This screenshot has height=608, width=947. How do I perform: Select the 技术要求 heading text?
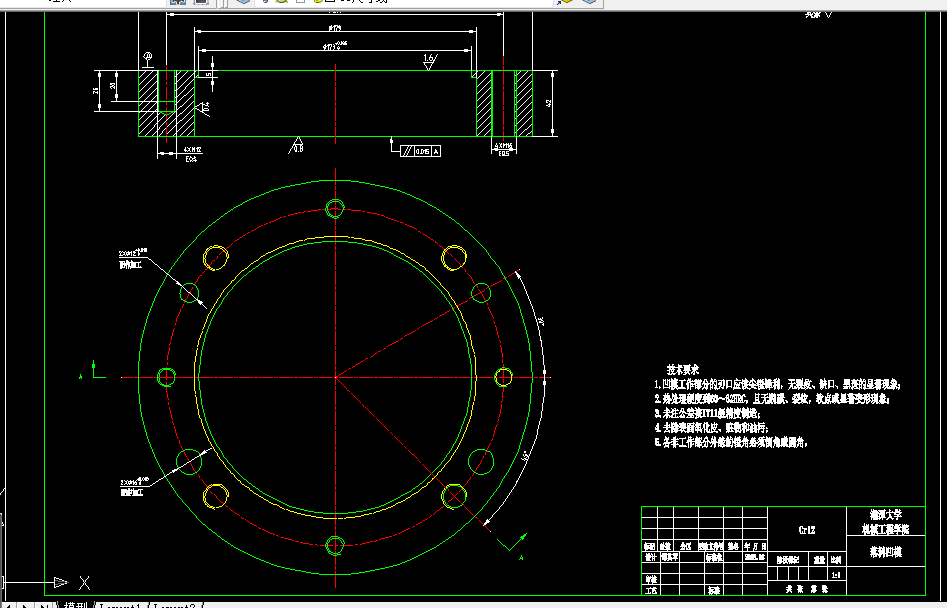pos(682,369)
